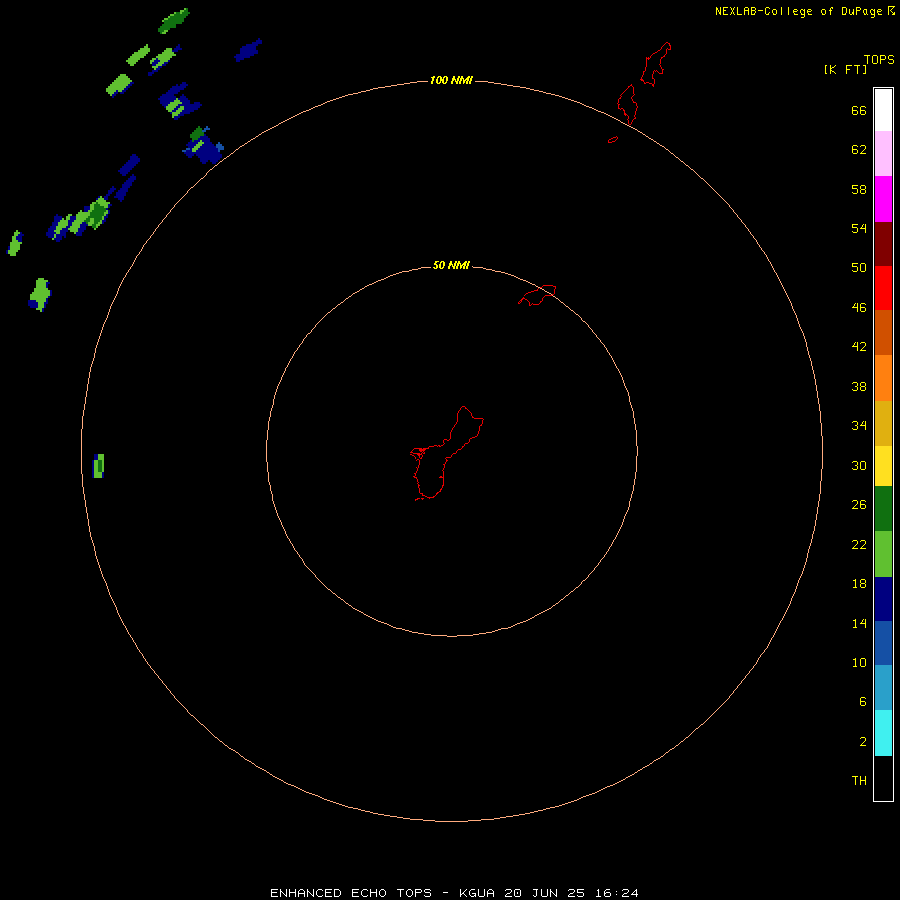Select legend value 2

pyautogui.click(x=862, y=742)
